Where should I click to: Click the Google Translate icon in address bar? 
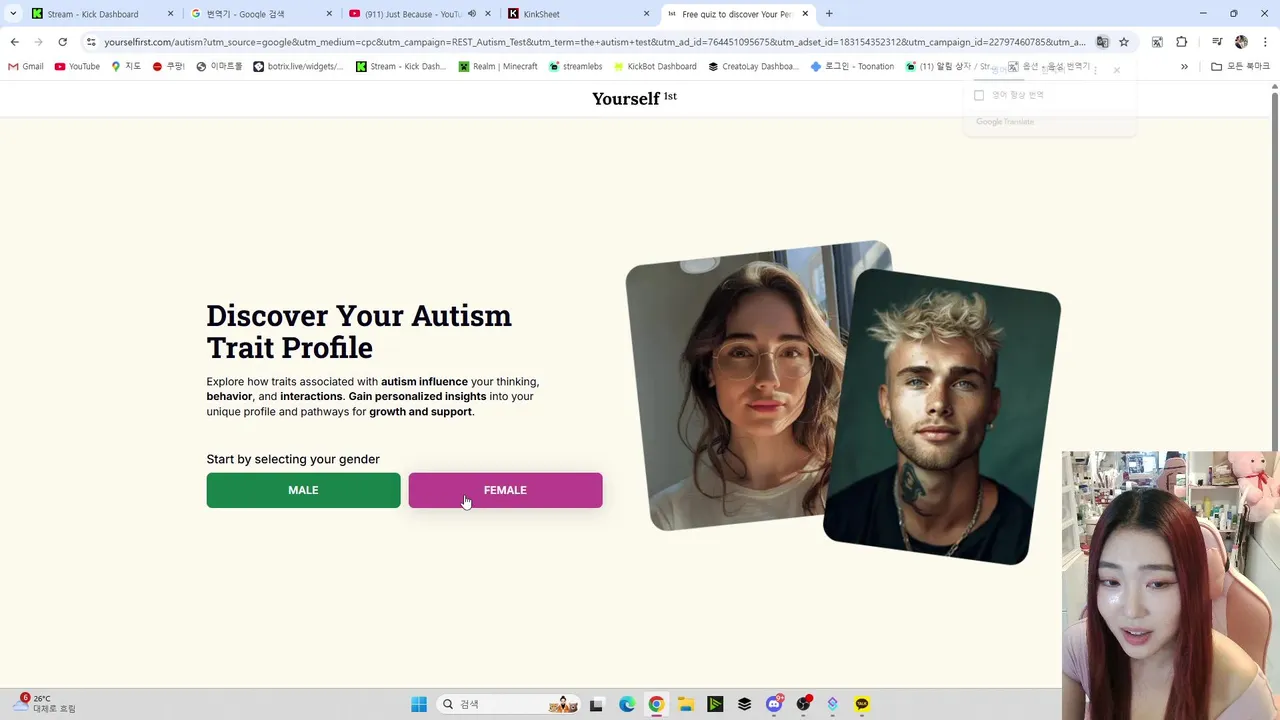pyautogui.click(x=1102, y=42)
